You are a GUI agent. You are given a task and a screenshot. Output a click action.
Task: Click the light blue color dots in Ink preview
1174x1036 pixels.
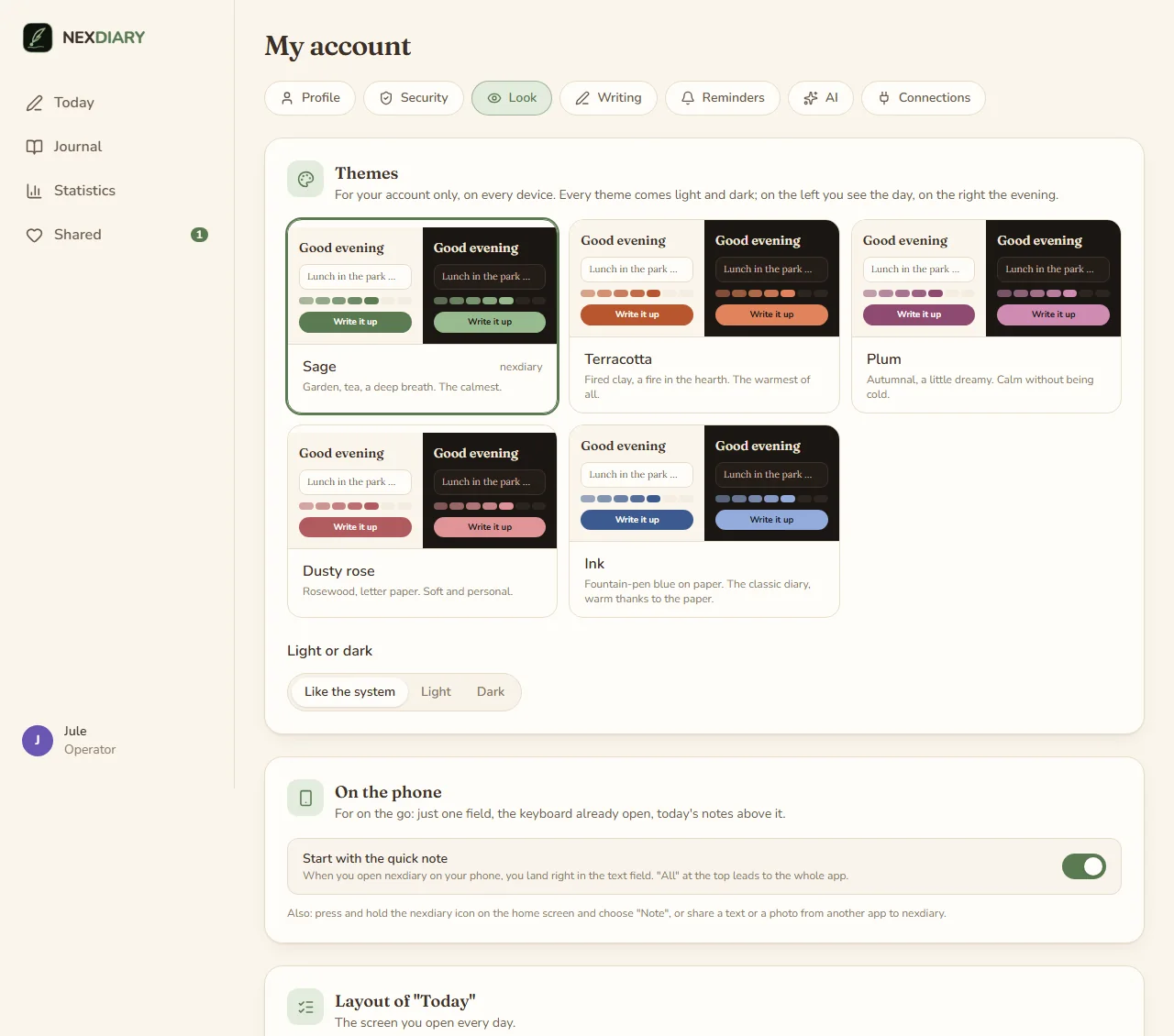637,499
